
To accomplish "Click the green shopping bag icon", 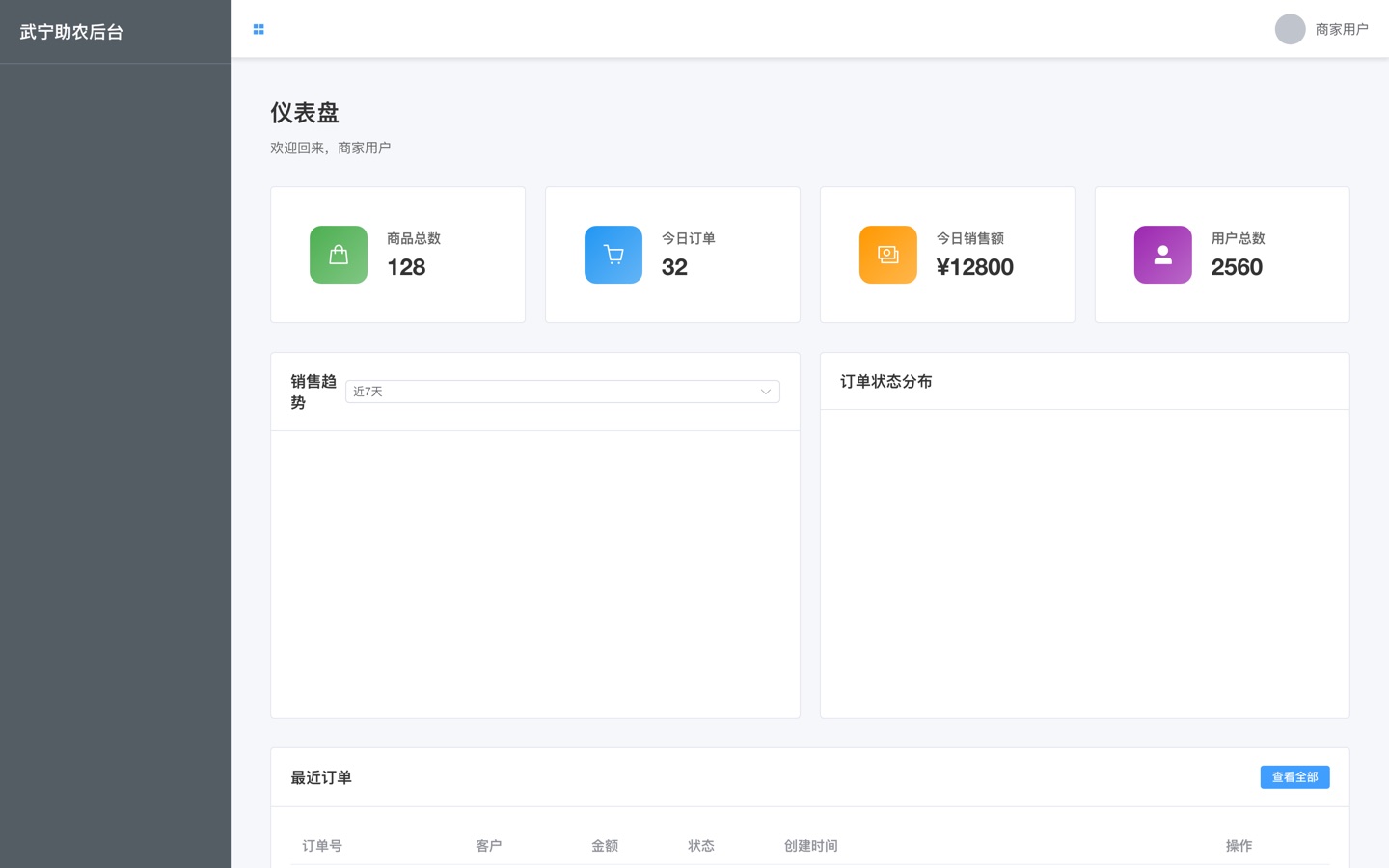I will tap(339, 255).
